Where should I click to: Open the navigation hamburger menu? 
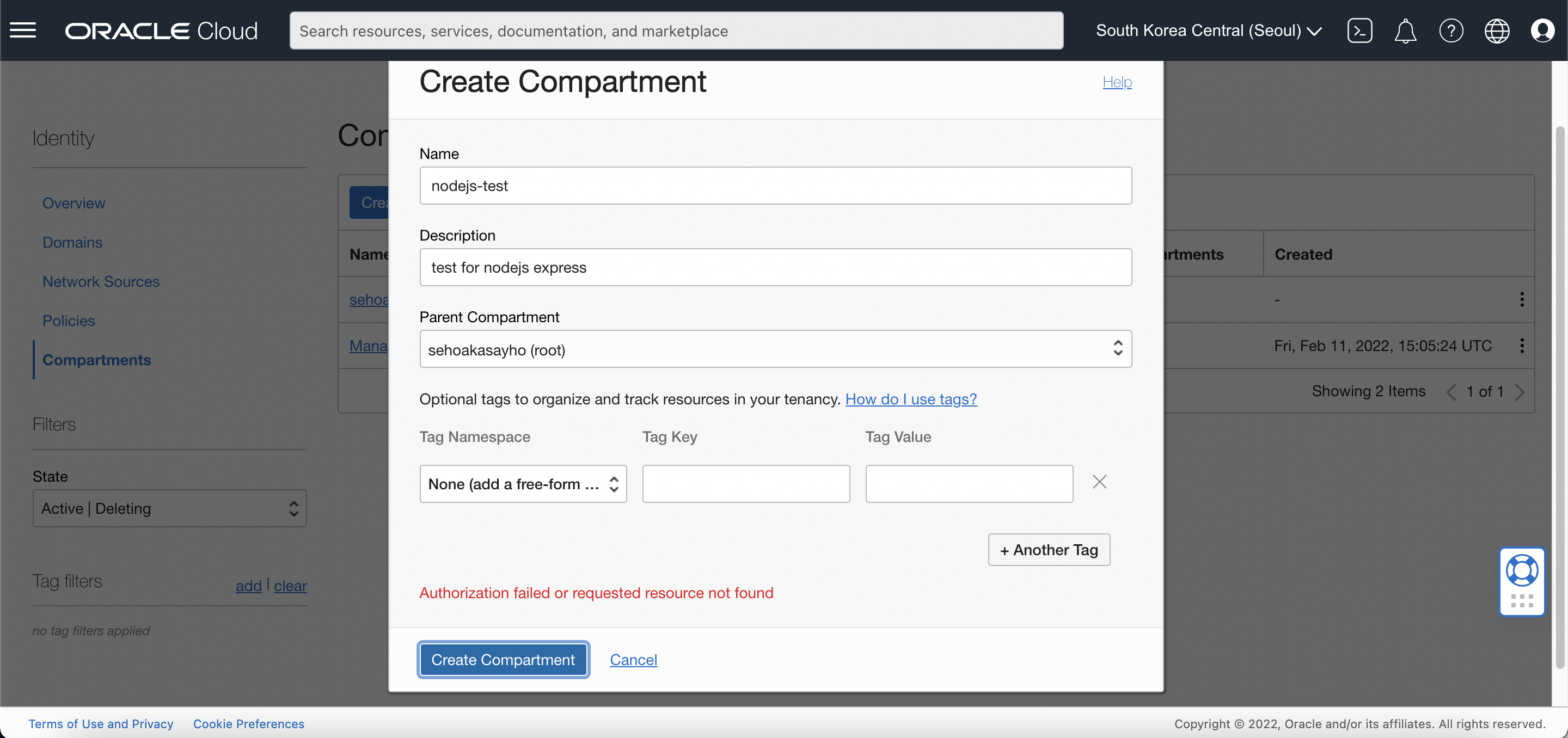(23, 30)
